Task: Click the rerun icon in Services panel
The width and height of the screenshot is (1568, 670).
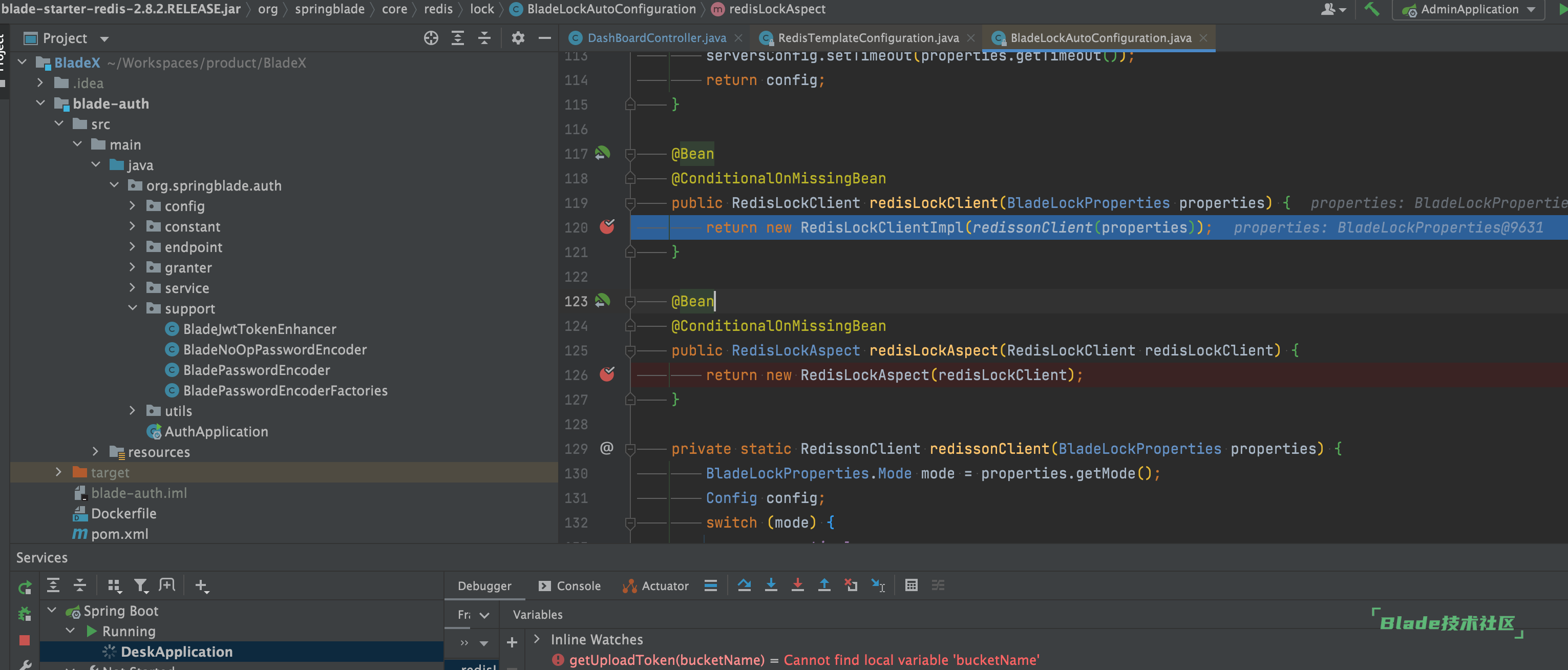Action: coord(25,587)
